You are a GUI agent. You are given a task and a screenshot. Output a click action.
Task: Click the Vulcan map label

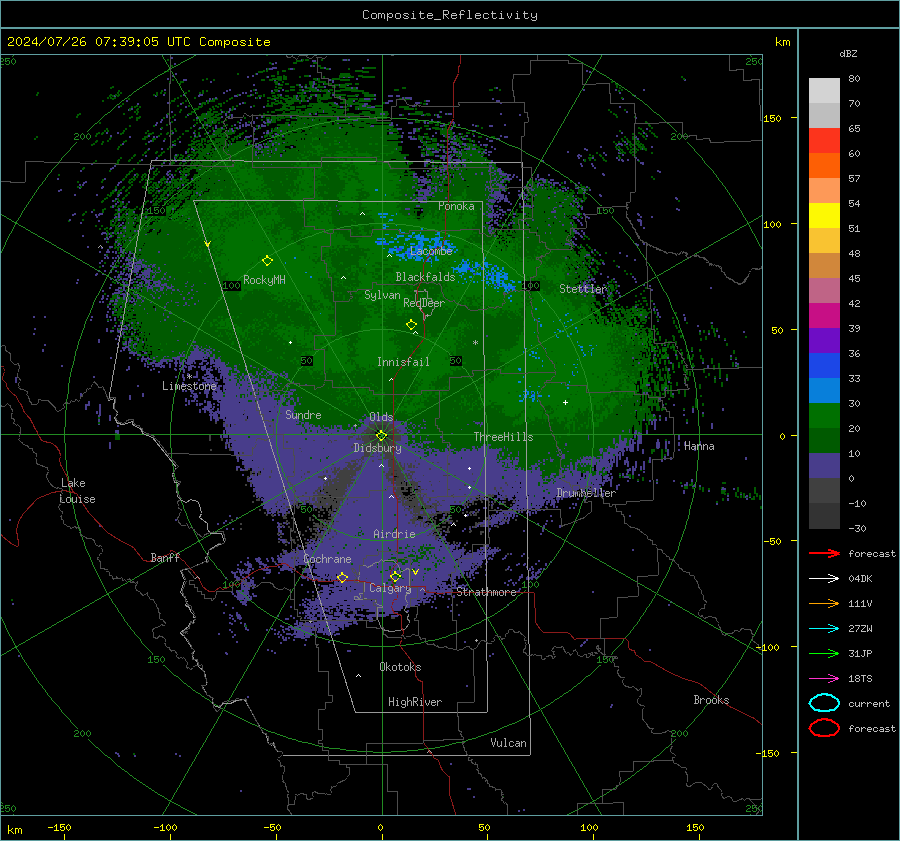coord(508,743)
